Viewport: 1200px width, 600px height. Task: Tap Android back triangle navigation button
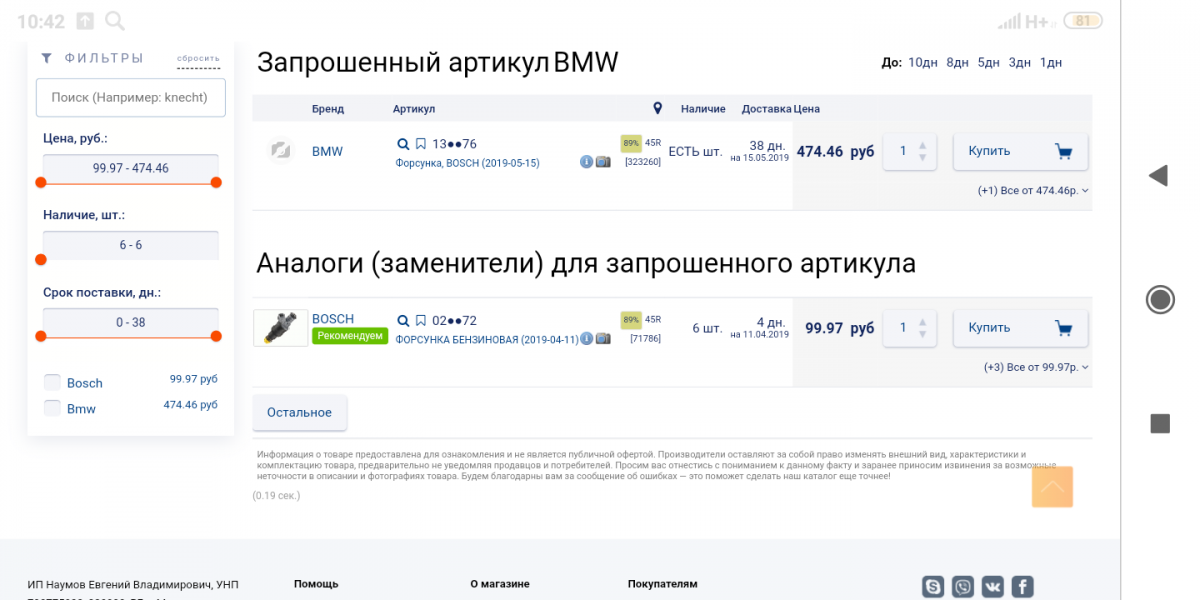[1158, 176]
